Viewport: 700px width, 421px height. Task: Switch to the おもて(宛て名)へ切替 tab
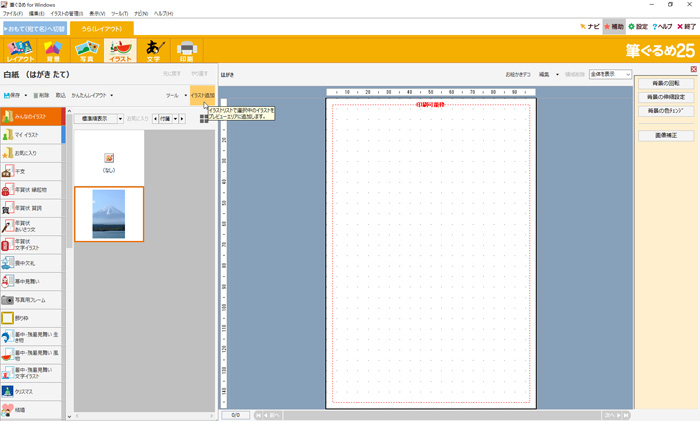34,28
